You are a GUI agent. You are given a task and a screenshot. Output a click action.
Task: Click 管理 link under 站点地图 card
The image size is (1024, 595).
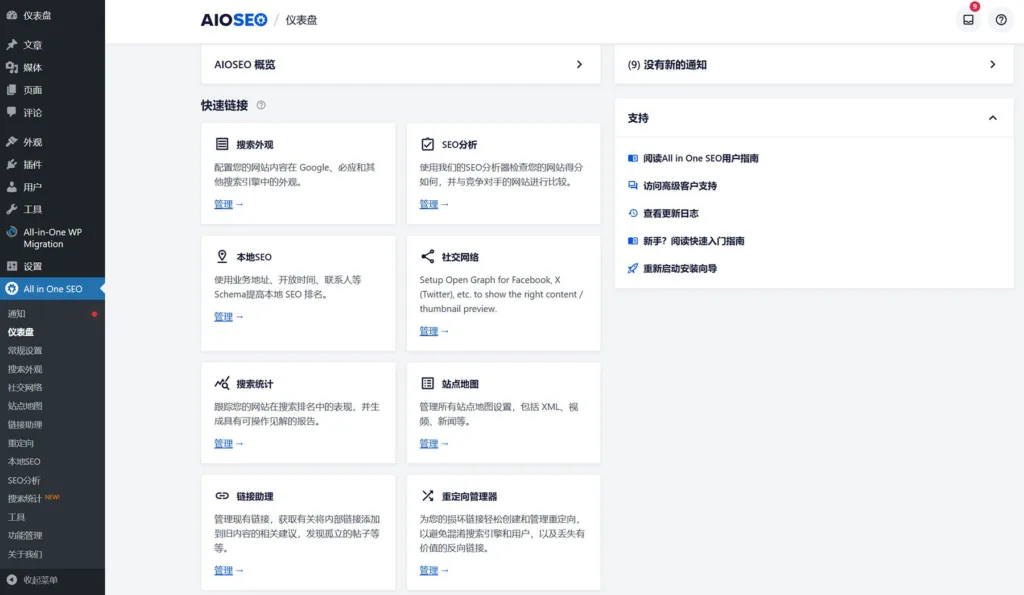coord(428,444)
